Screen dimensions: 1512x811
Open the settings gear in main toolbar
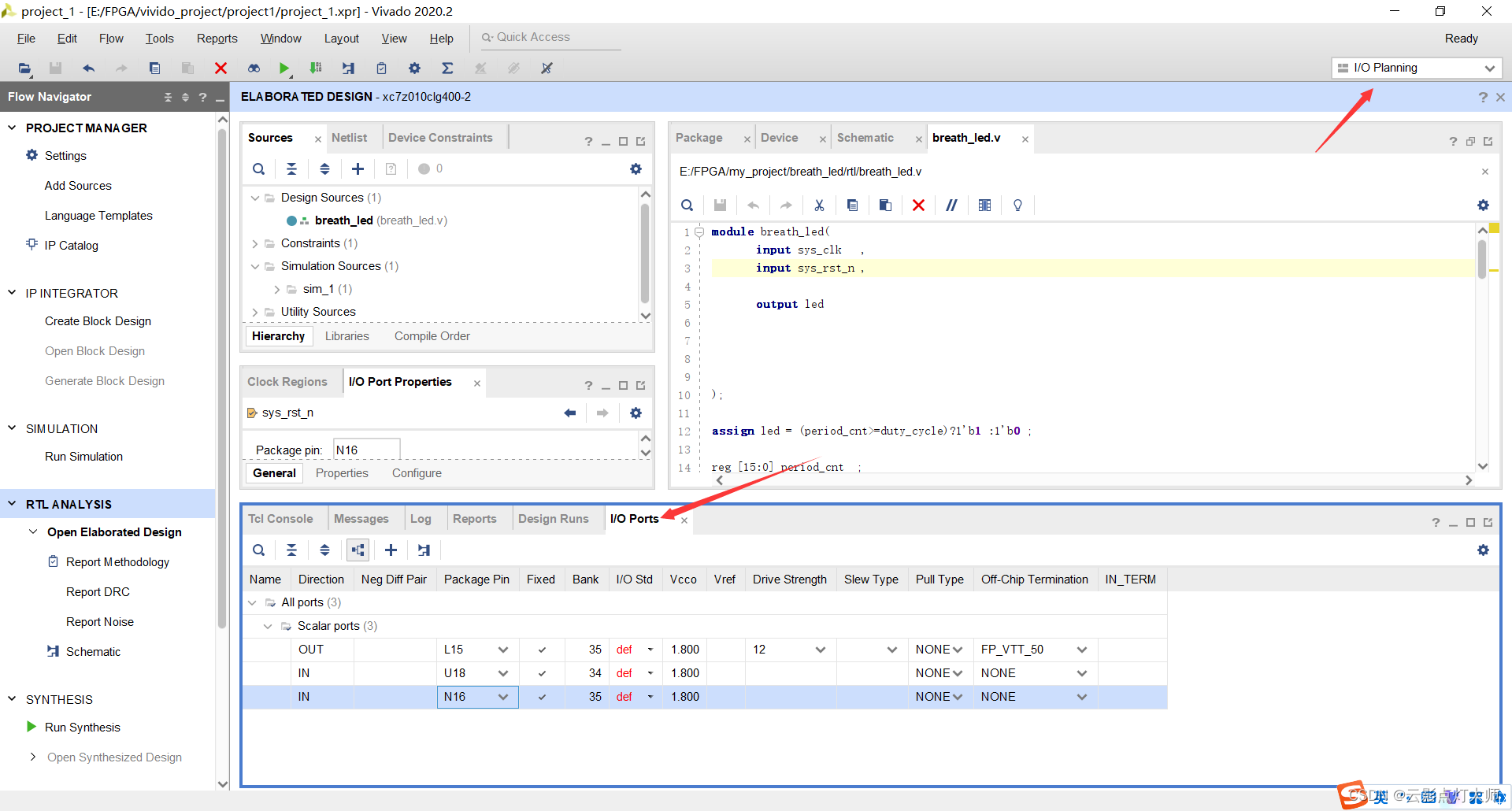(414, 69)
